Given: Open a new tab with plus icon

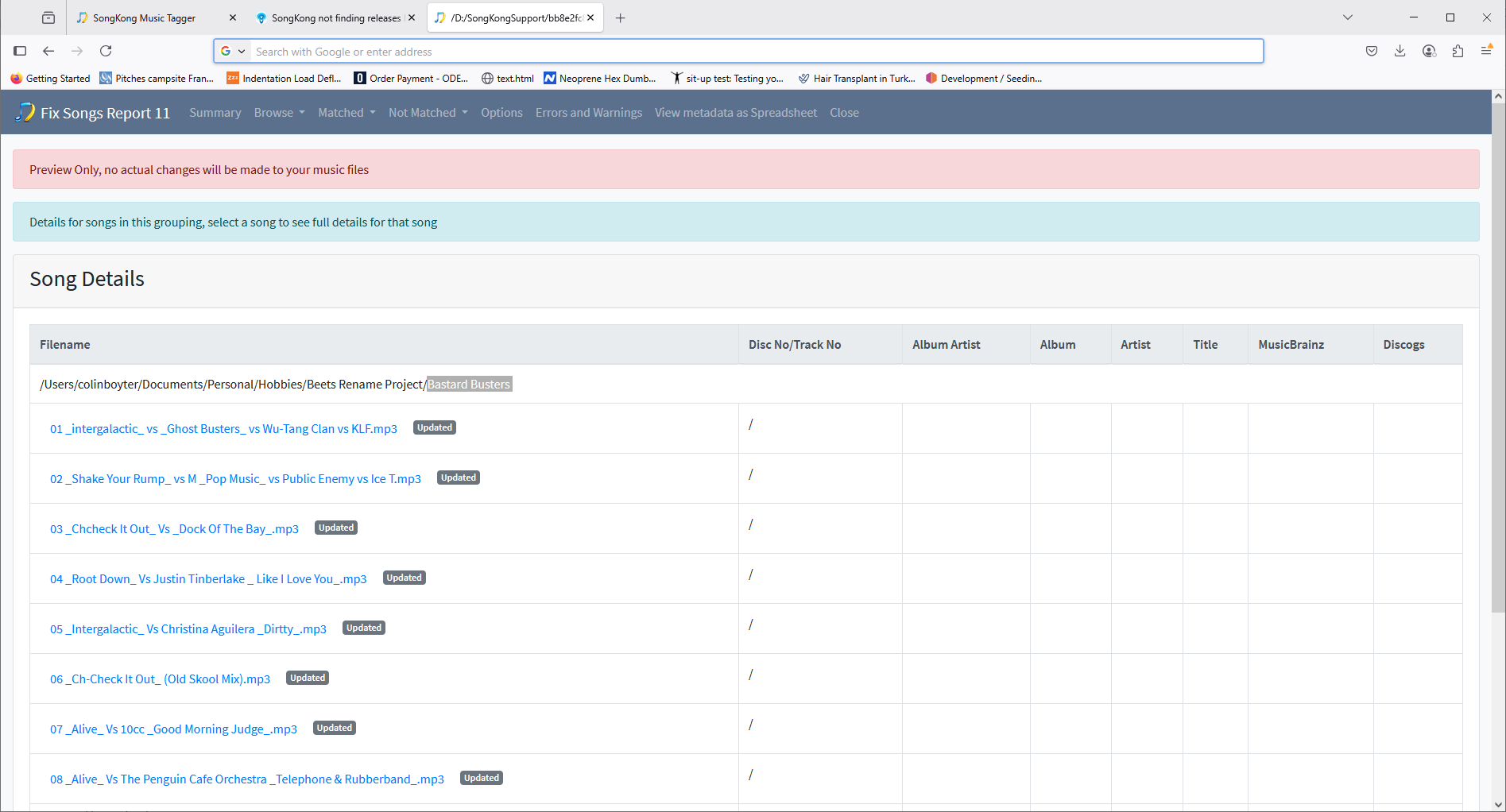Looking at the screenshot, I should [621, 17].
